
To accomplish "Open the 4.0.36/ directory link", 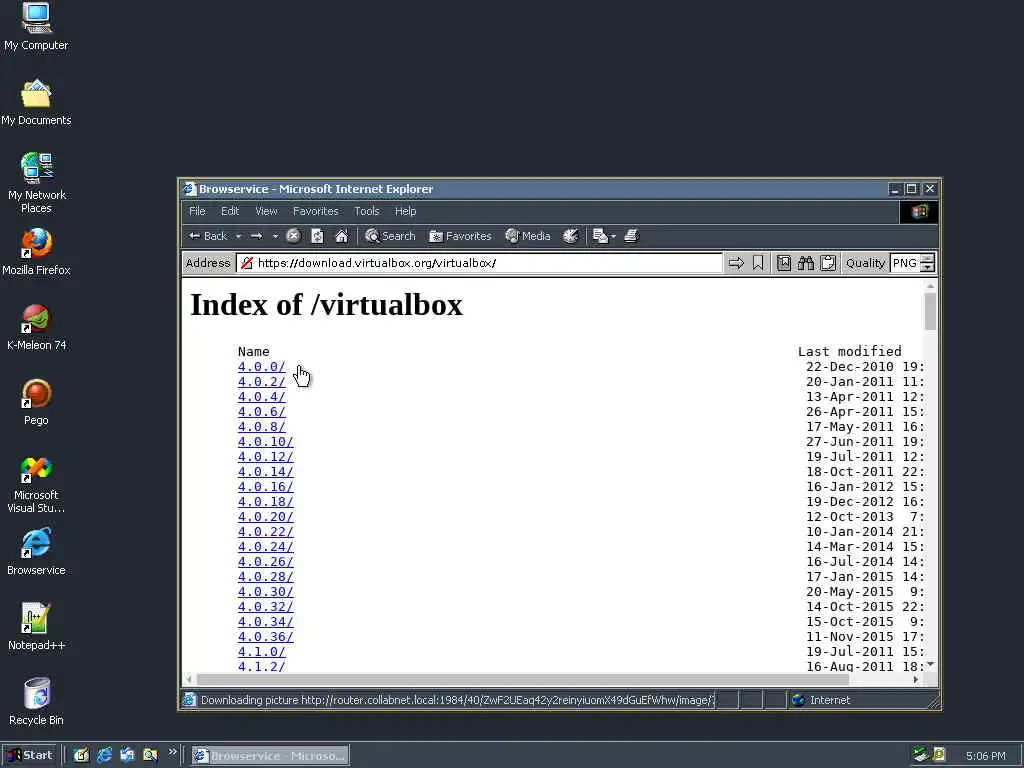I will [x=265, y=637].
